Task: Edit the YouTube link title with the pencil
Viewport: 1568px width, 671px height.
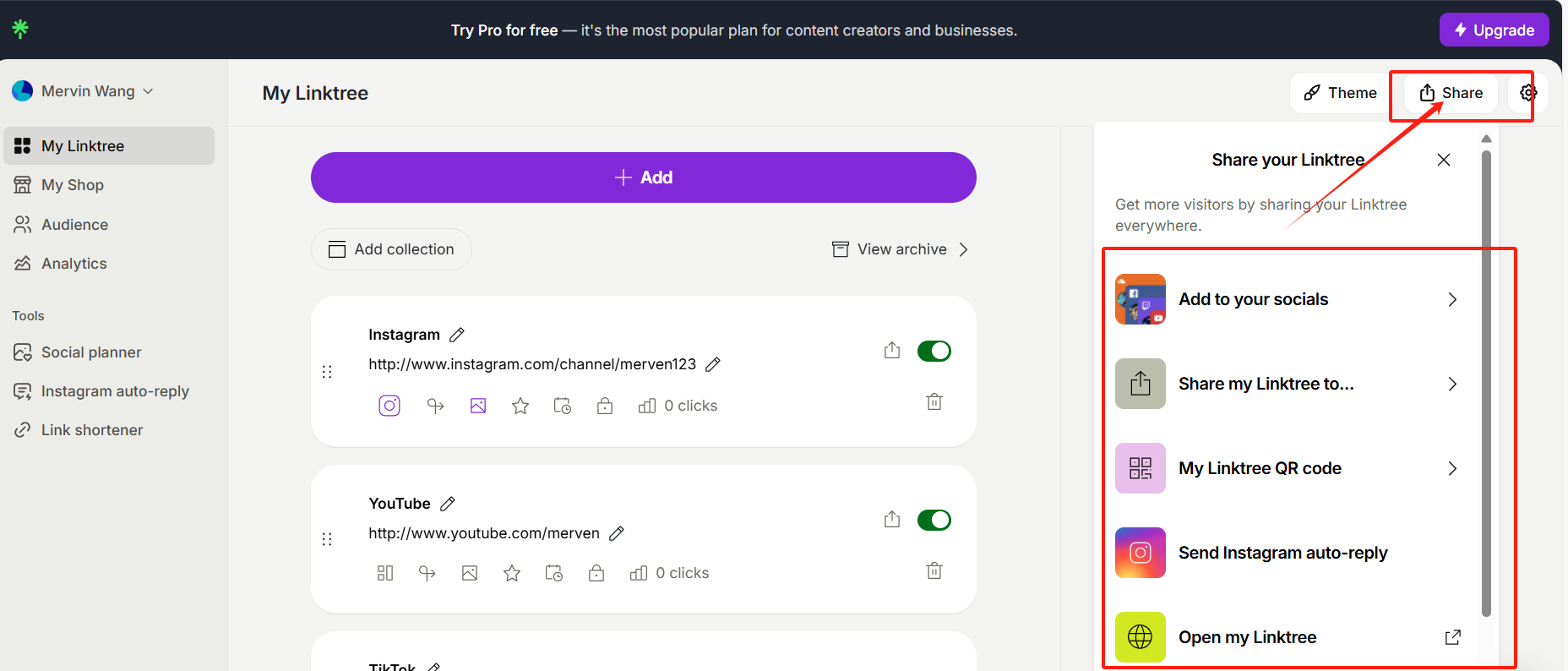Action: pyautogui.click(x=448, y=504)
